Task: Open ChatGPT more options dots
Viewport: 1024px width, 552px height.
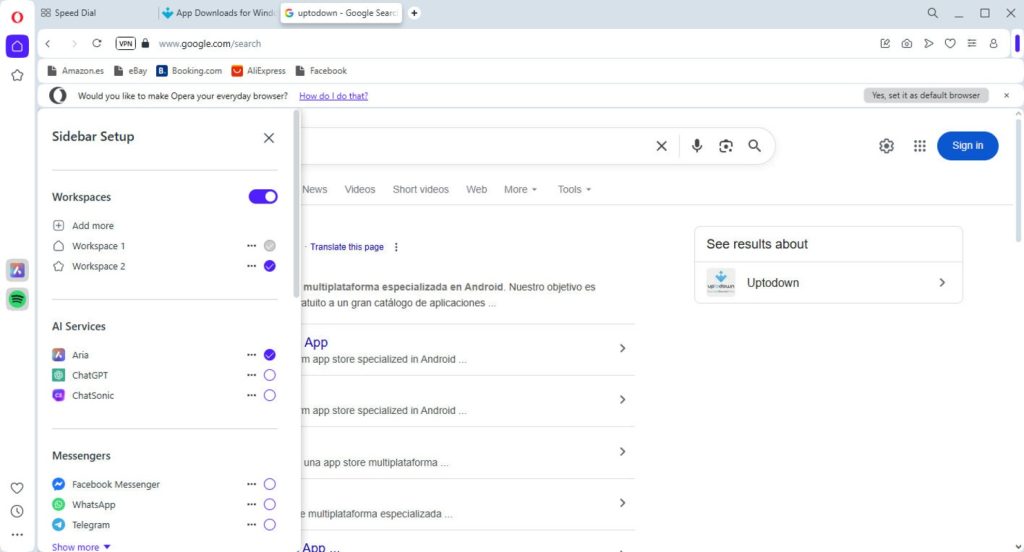Action: 251,375
